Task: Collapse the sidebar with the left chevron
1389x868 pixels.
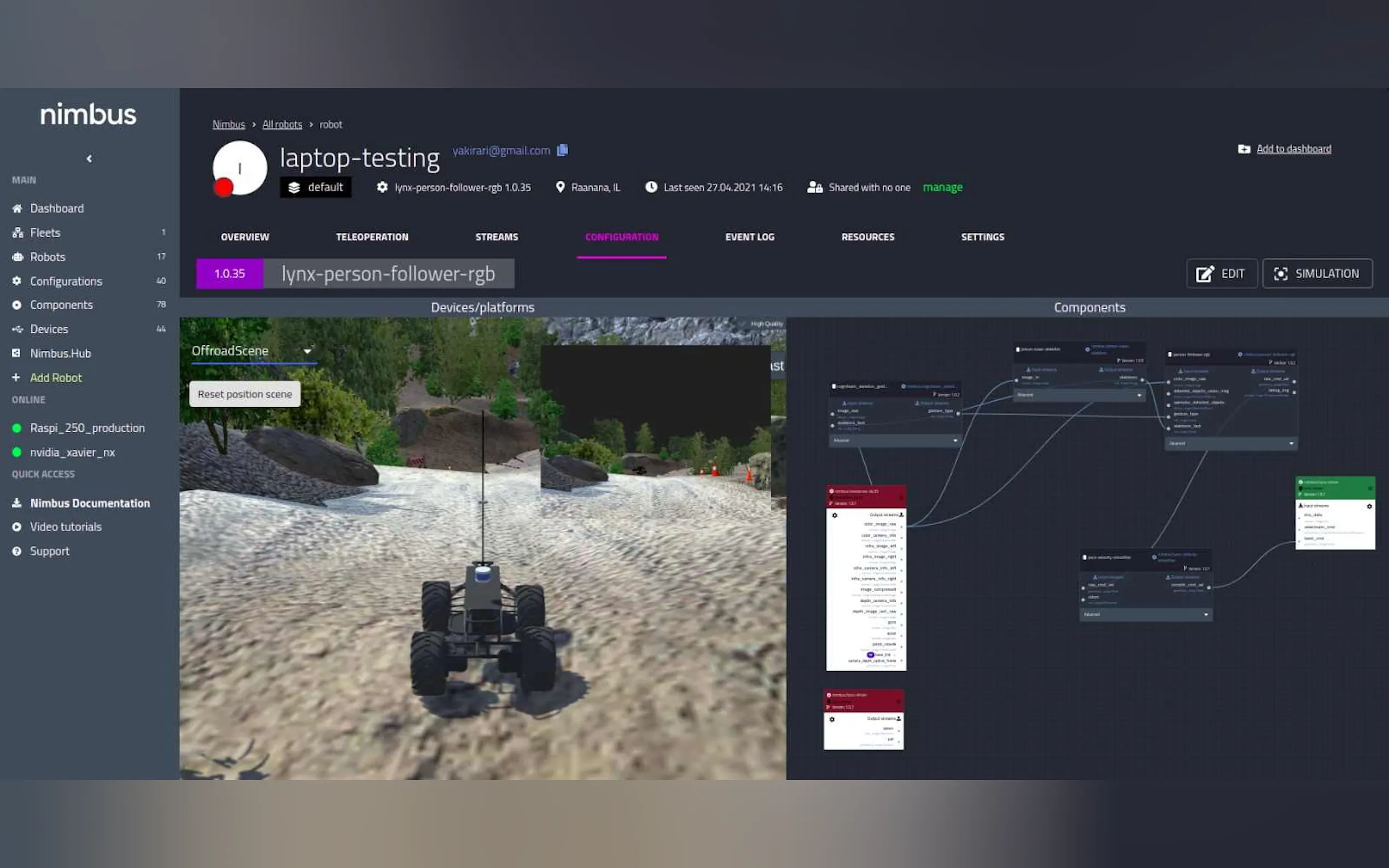Action: click(x=89, y=159)
